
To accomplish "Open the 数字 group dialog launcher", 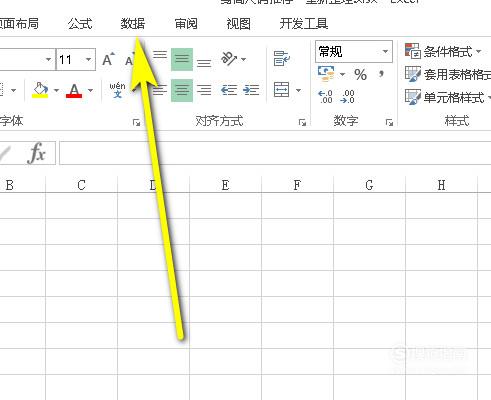I will click(389, 123).
